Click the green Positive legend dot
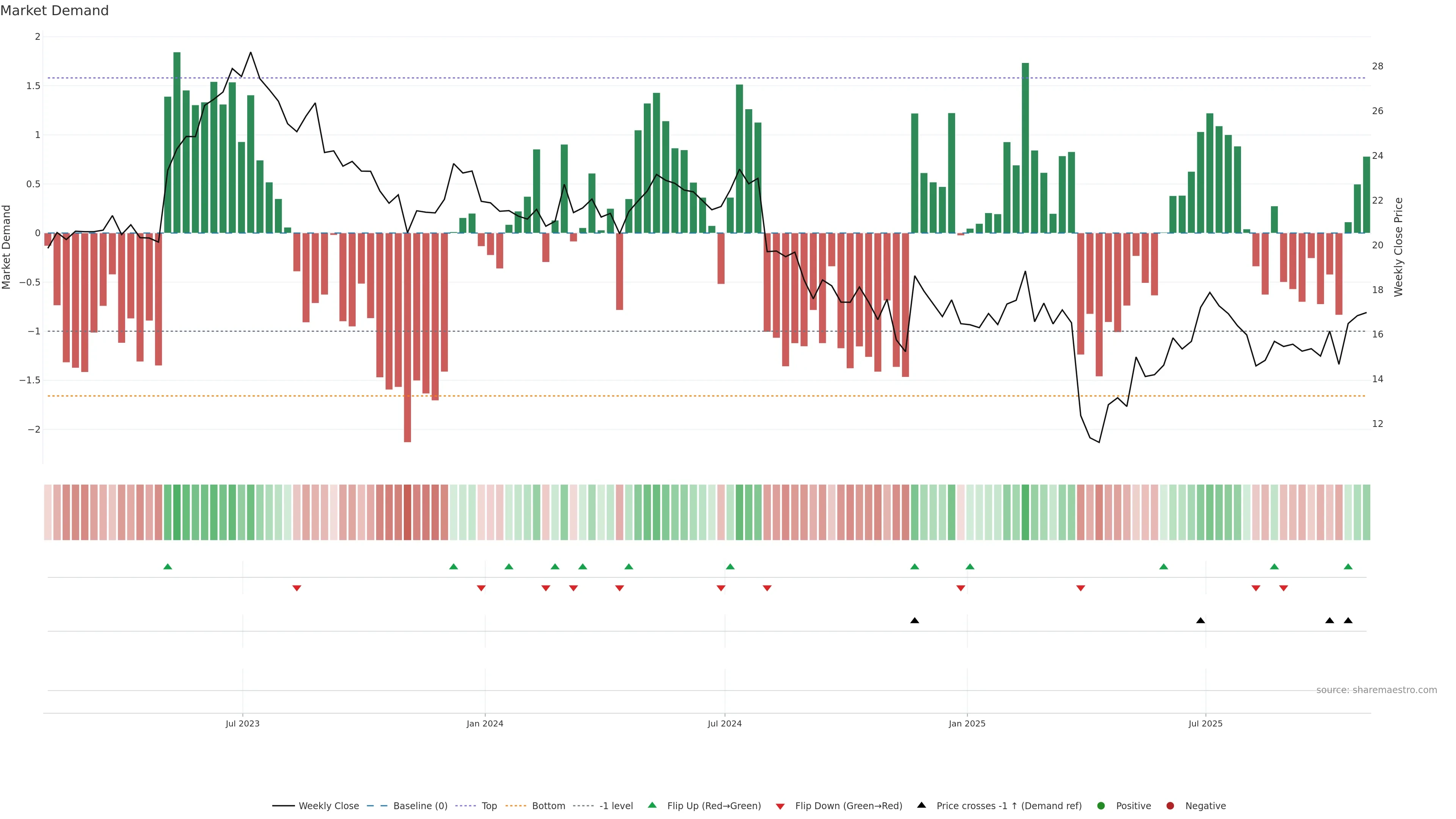1456x819 pixels. [1100, 806]
